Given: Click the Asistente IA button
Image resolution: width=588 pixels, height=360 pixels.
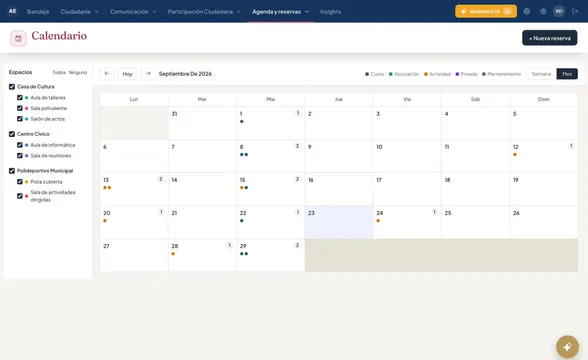Looking at the screenshot, I should pyautogui.click(x=486, y=11).
